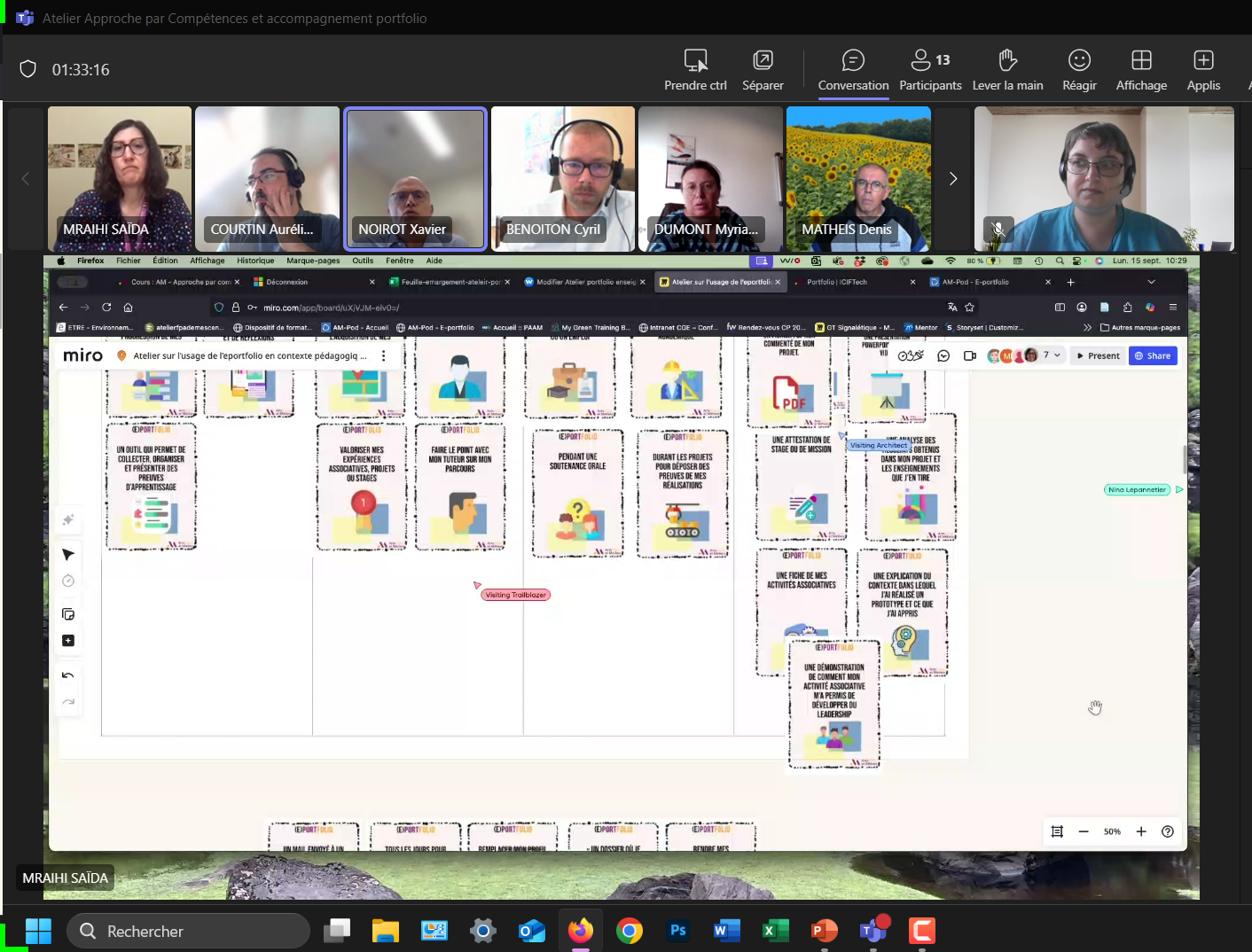Image resolution: width=1252 pixels, height=952 pixels.
Task: Click the Miro Present button
Action: (1098, 355)
